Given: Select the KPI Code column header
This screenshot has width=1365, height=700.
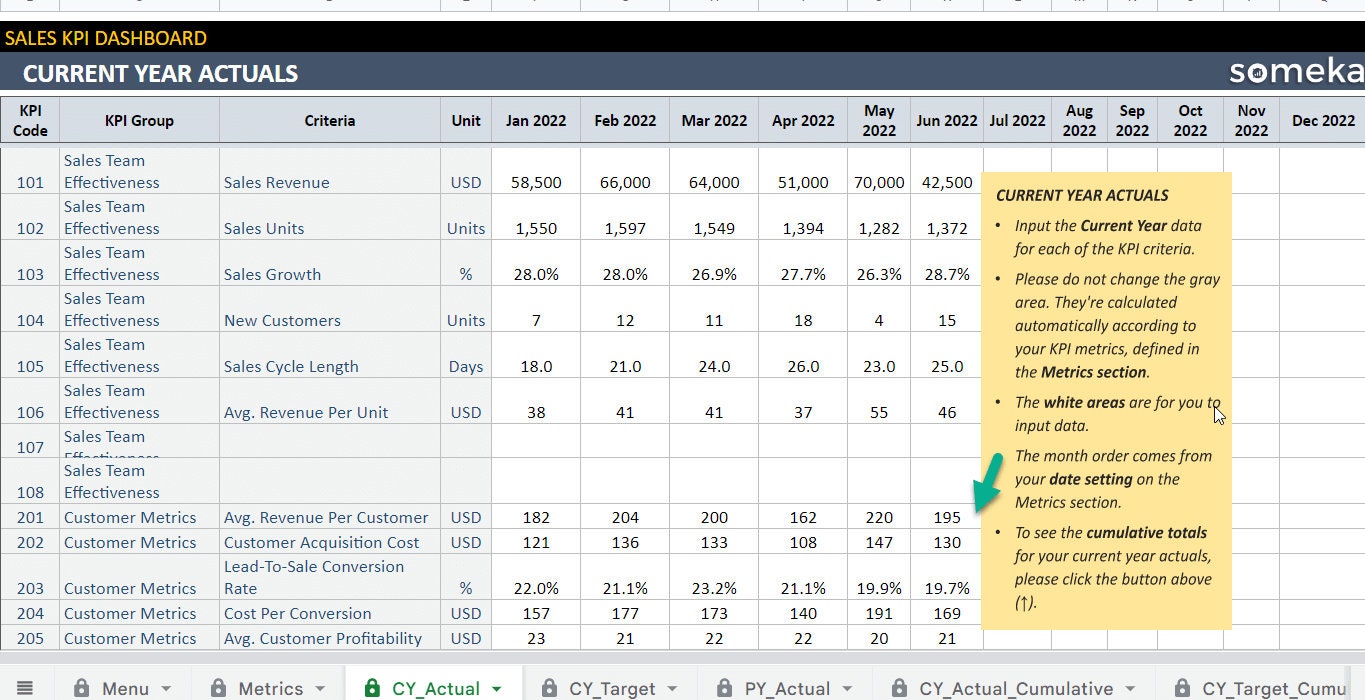Looking at the screenshot, I should (x=30, y=120).
